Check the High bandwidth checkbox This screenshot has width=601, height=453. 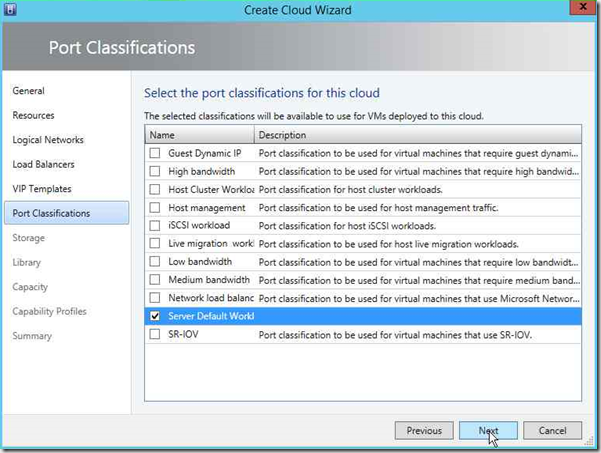(x=155, y=171)
